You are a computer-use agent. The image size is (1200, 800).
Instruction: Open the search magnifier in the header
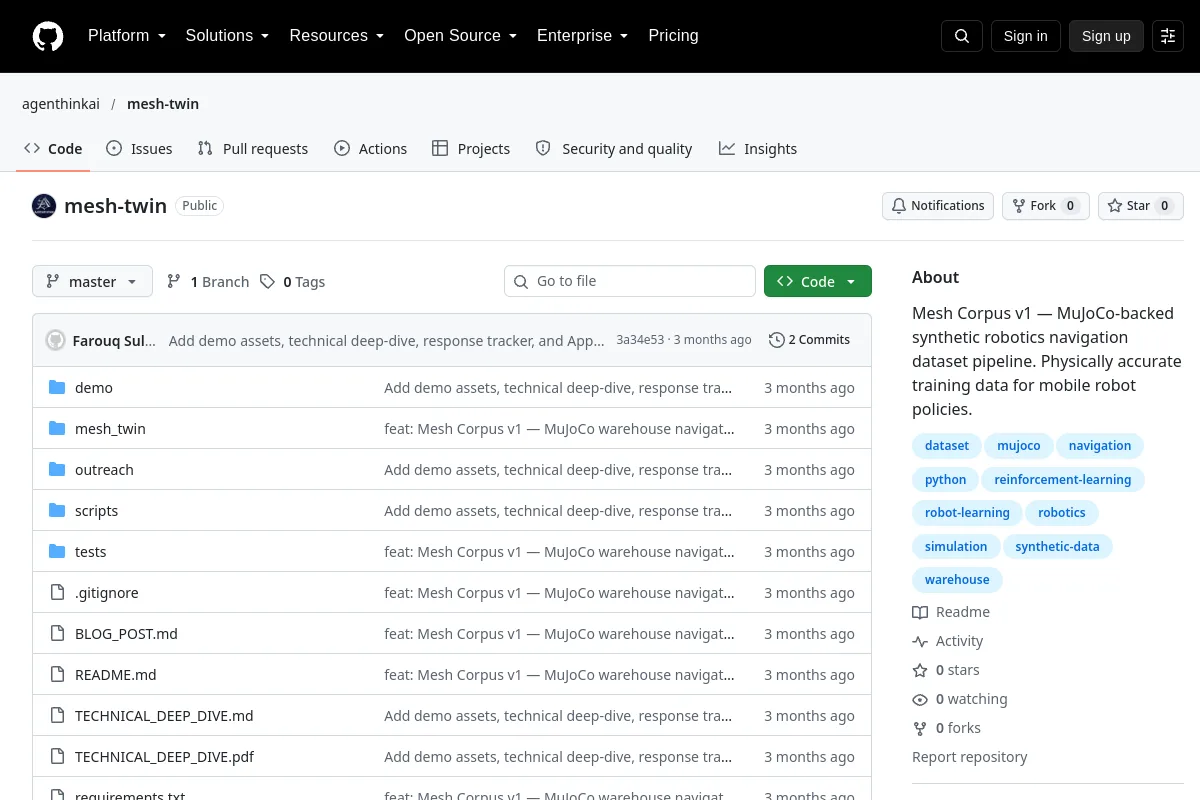(962, 36)
